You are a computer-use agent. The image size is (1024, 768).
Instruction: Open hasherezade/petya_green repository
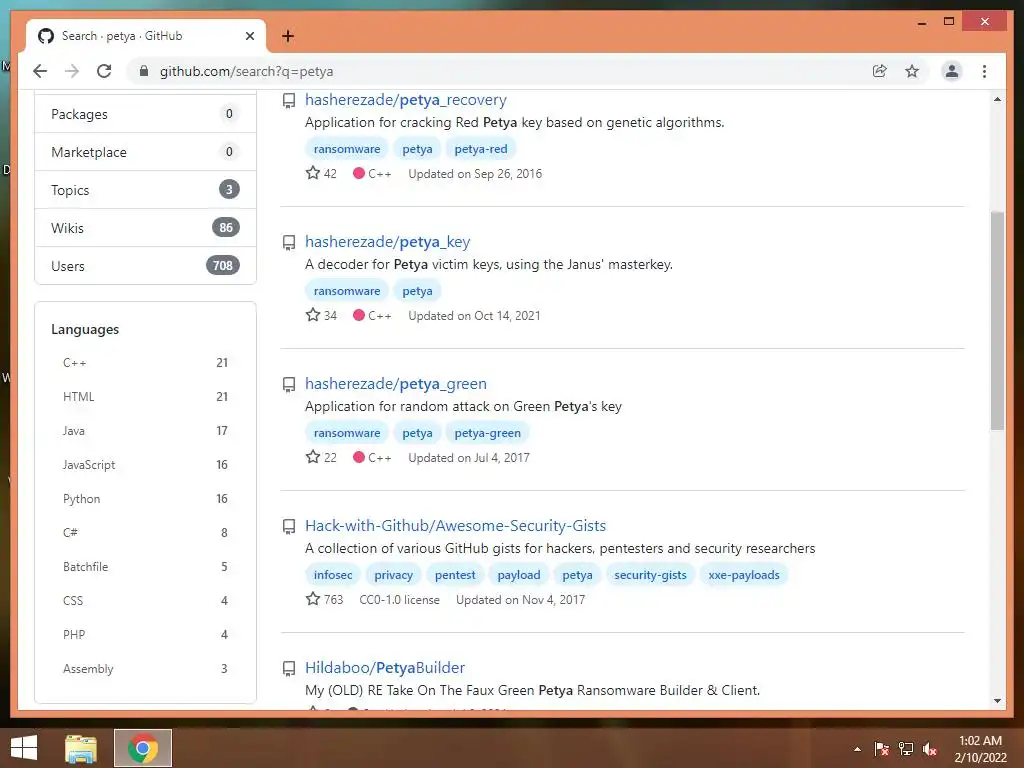click(x=396, y=383)
